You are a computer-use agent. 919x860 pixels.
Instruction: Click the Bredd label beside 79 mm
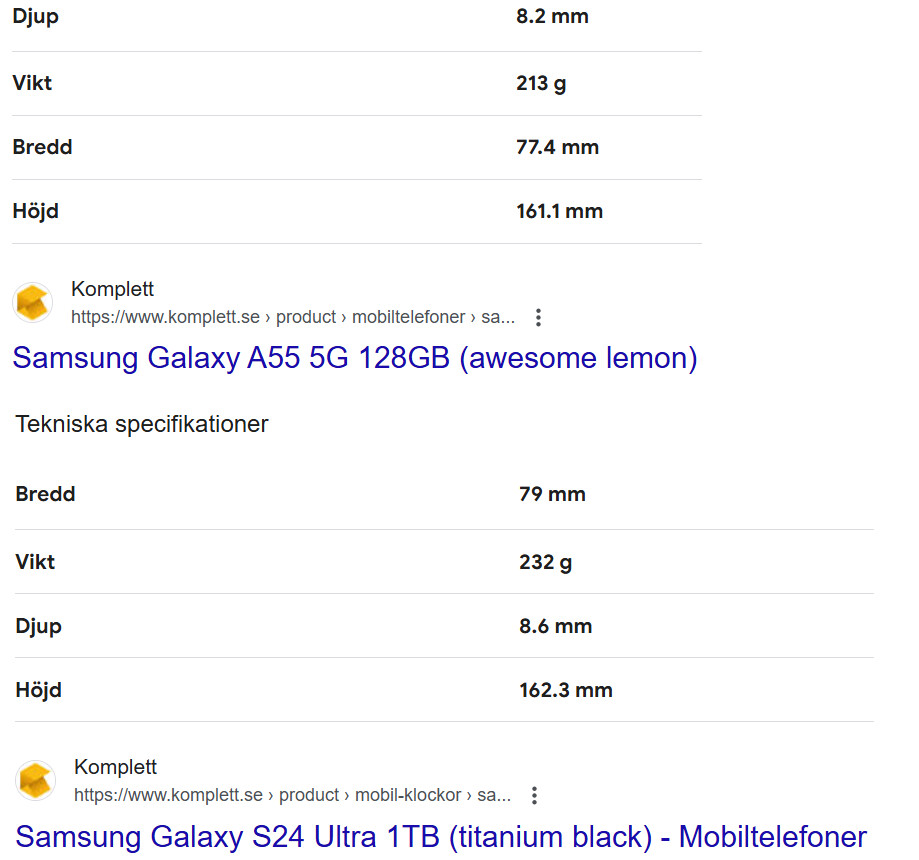coord(45,494)
